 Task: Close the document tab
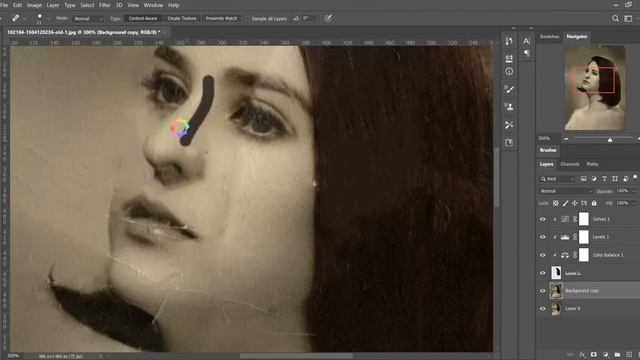click(165, 32)
